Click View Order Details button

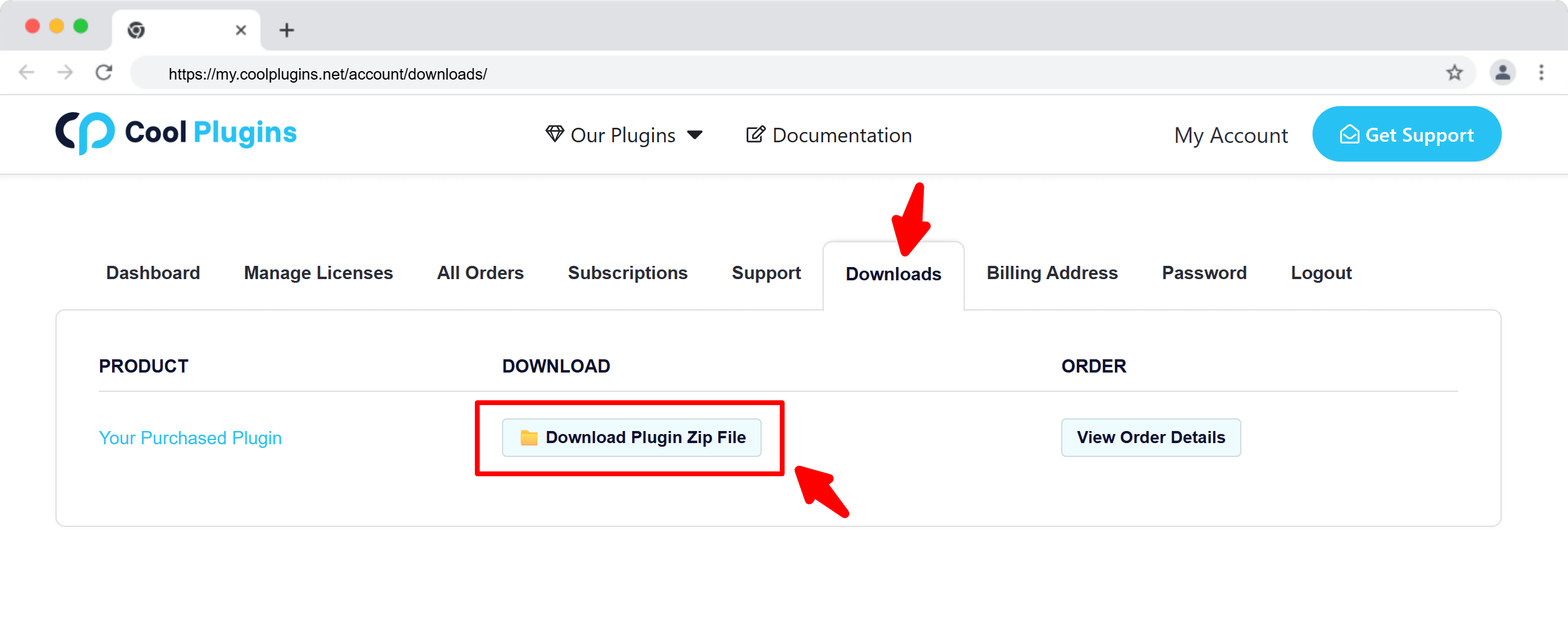(1150, 437)
